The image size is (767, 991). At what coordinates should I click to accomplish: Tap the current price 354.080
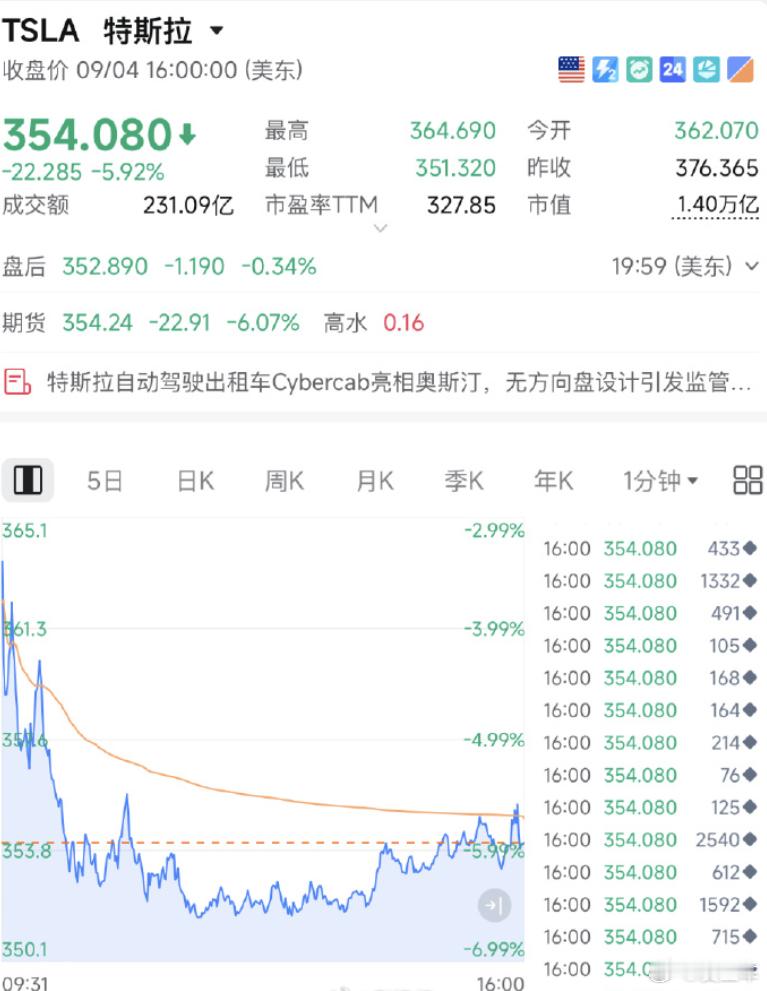[88, 135]
